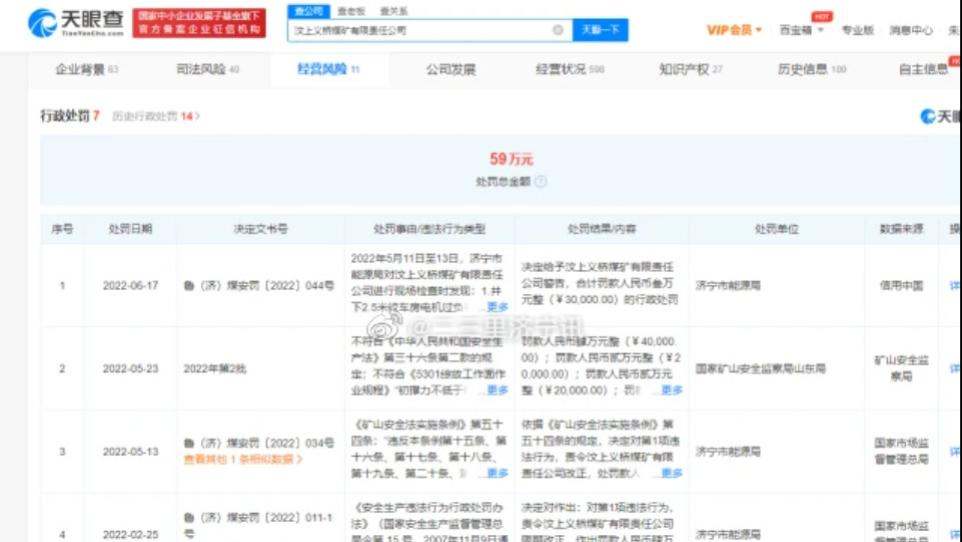Image resolution: width=962 pixels, height=542 pixels.
Task: Click the 2022-06-17 penalty date cell
Action: point(130,285)
